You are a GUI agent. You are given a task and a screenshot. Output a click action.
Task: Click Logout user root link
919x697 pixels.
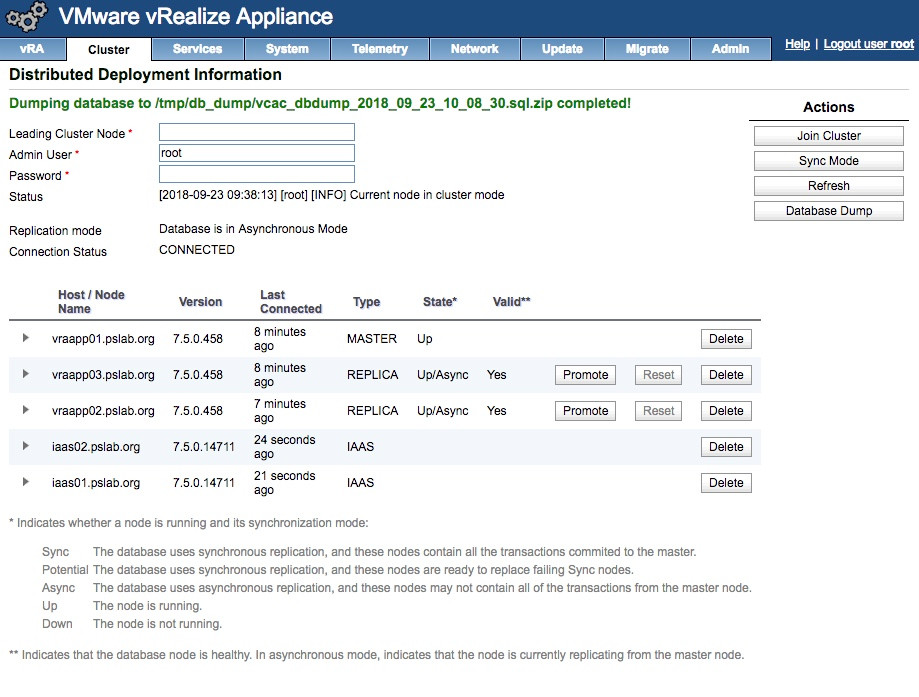point(869,44)
